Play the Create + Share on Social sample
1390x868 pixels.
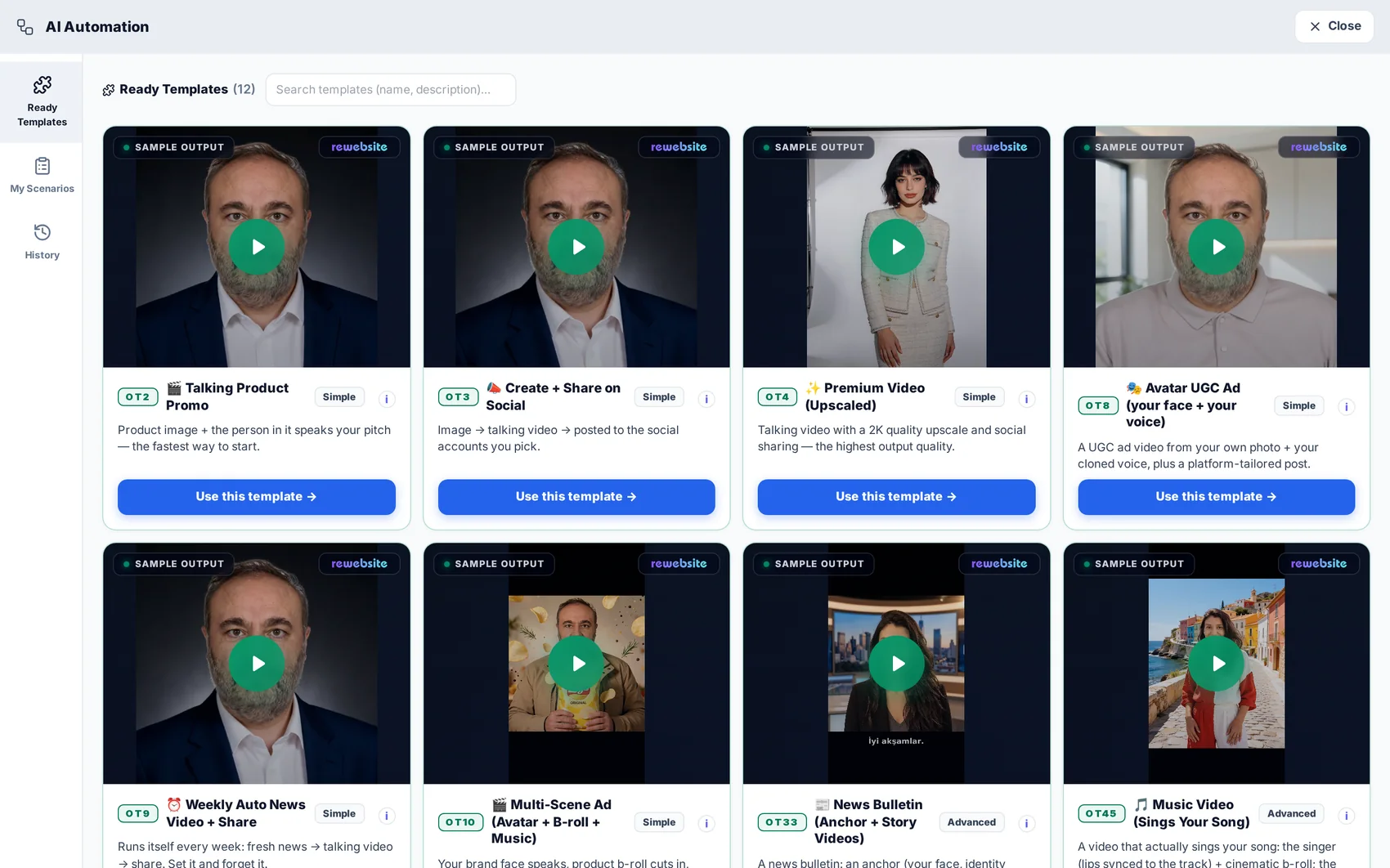tap(576, 247)
